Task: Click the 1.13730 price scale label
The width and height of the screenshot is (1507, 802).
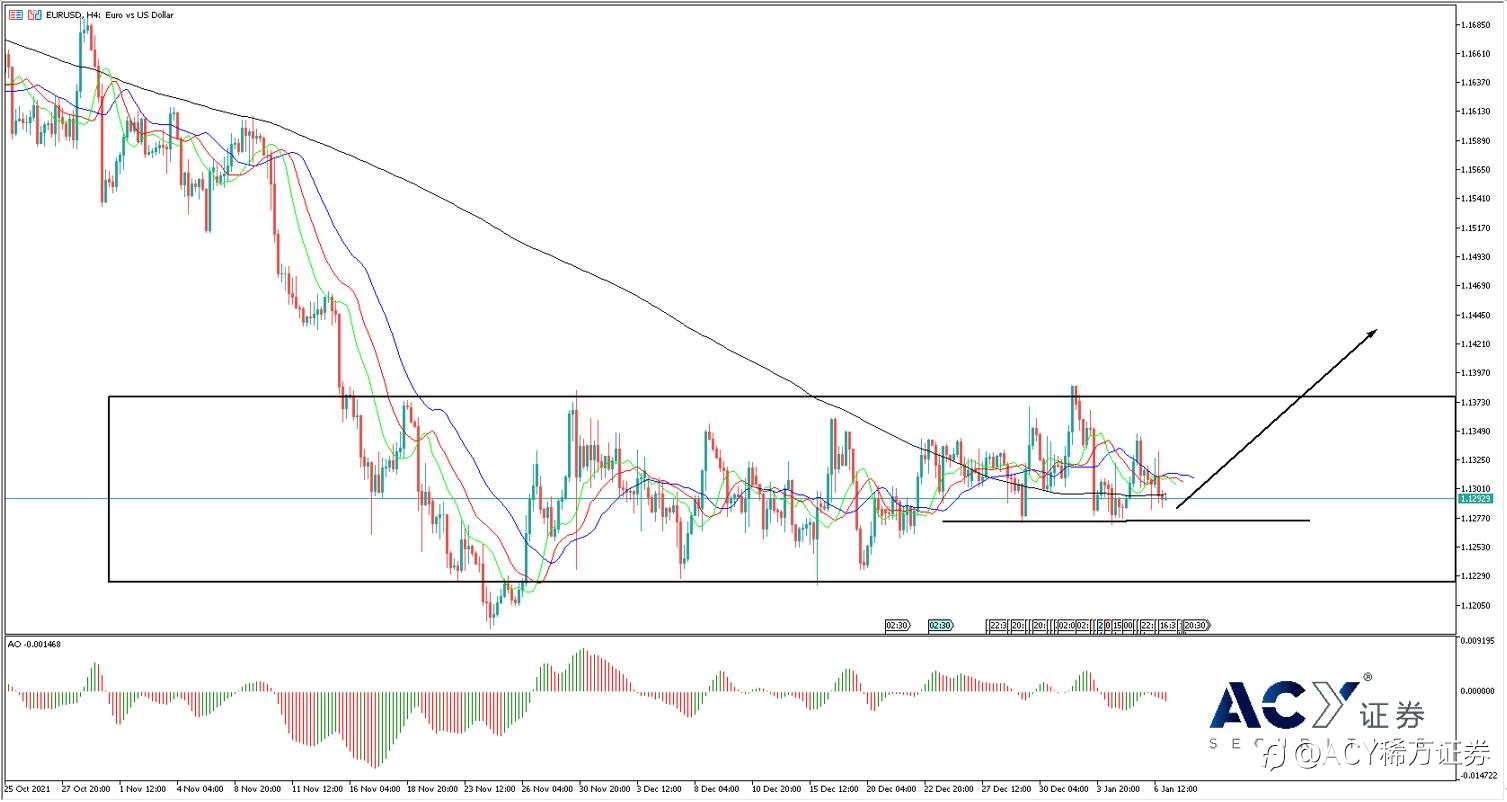Action: (1478, 402)
